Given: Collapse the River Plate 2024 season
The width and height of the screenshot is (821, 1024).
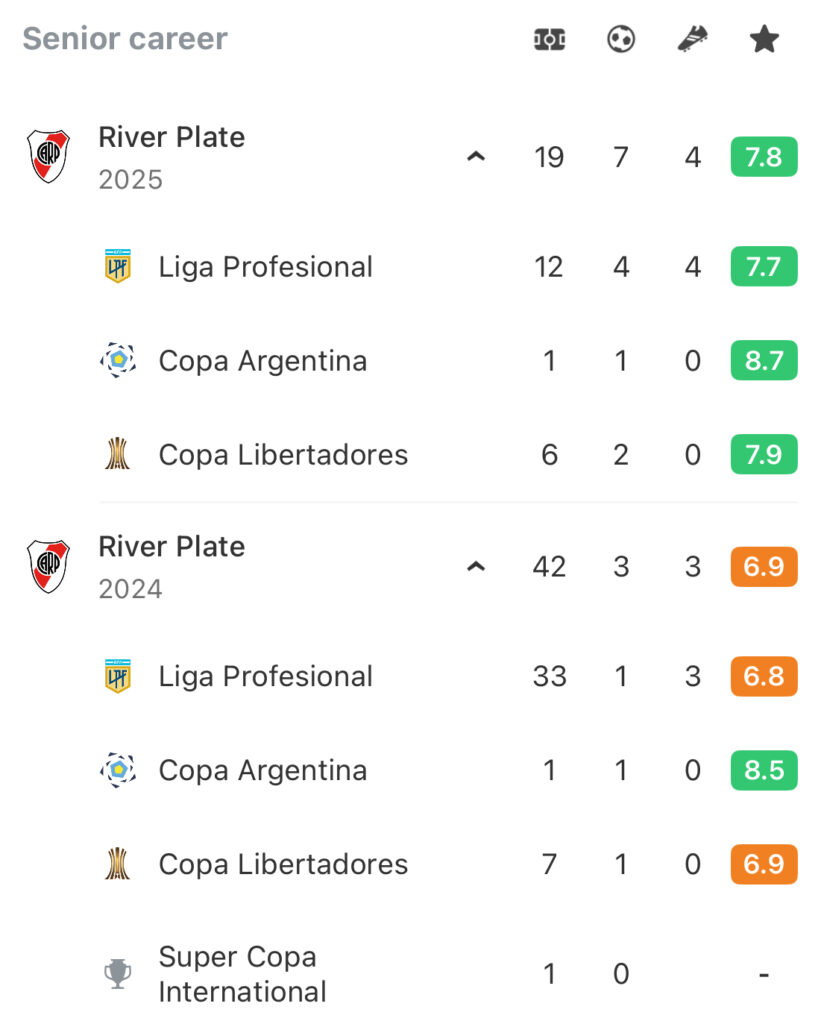Looking at the screenshot, I should coord(476,566).
